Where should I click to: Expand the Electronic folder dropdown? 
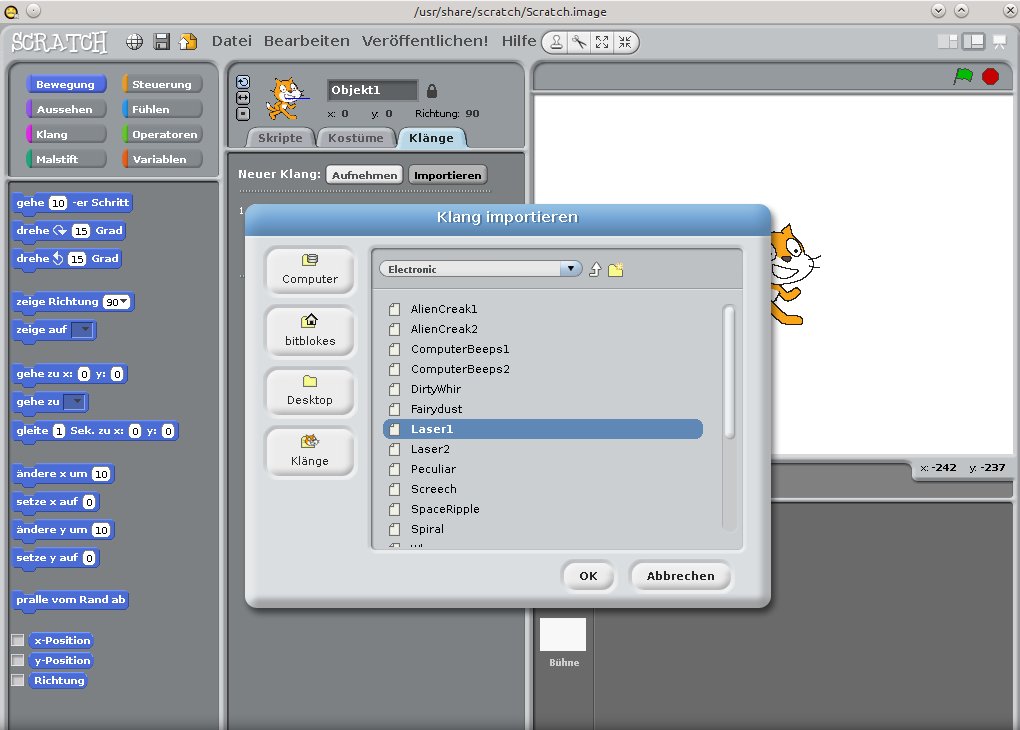[x=571, y=269]
